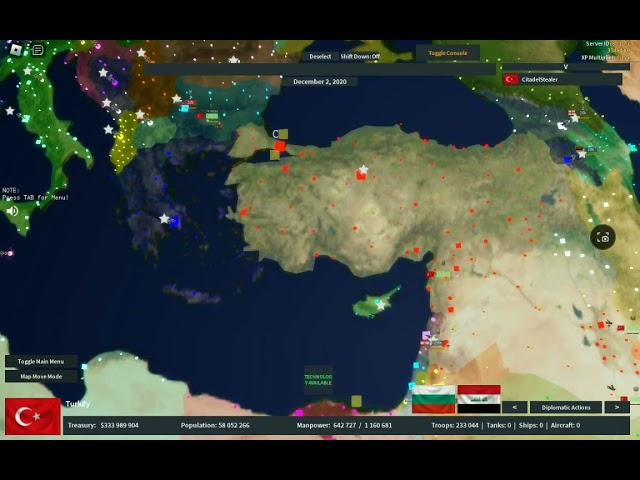Click the Deselect button

tap(320, 57)
